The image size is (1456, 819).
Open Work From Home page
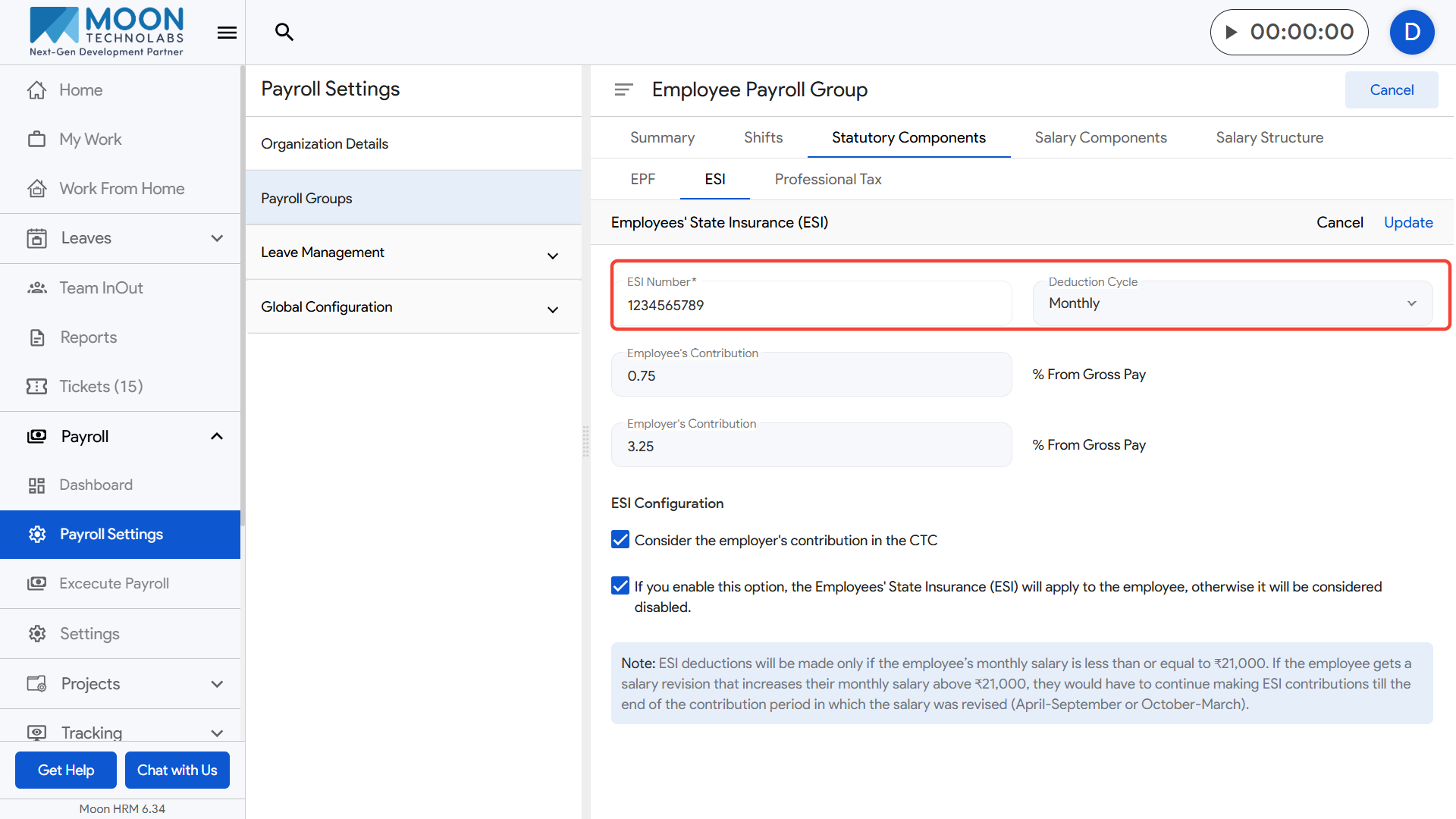coord(121,188)
